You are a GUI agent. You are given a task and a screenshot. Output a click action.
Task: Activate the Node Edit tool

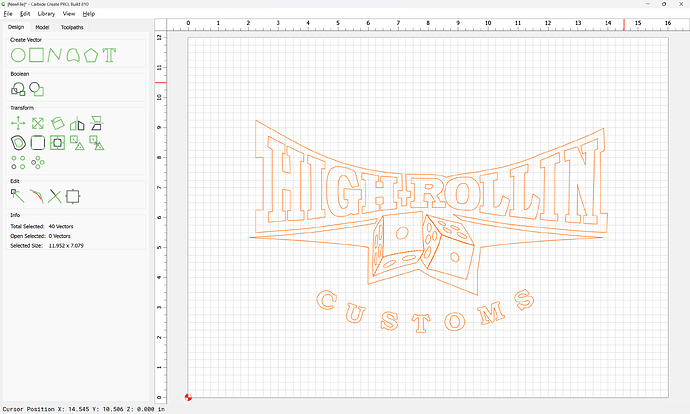tap(18, 196)
